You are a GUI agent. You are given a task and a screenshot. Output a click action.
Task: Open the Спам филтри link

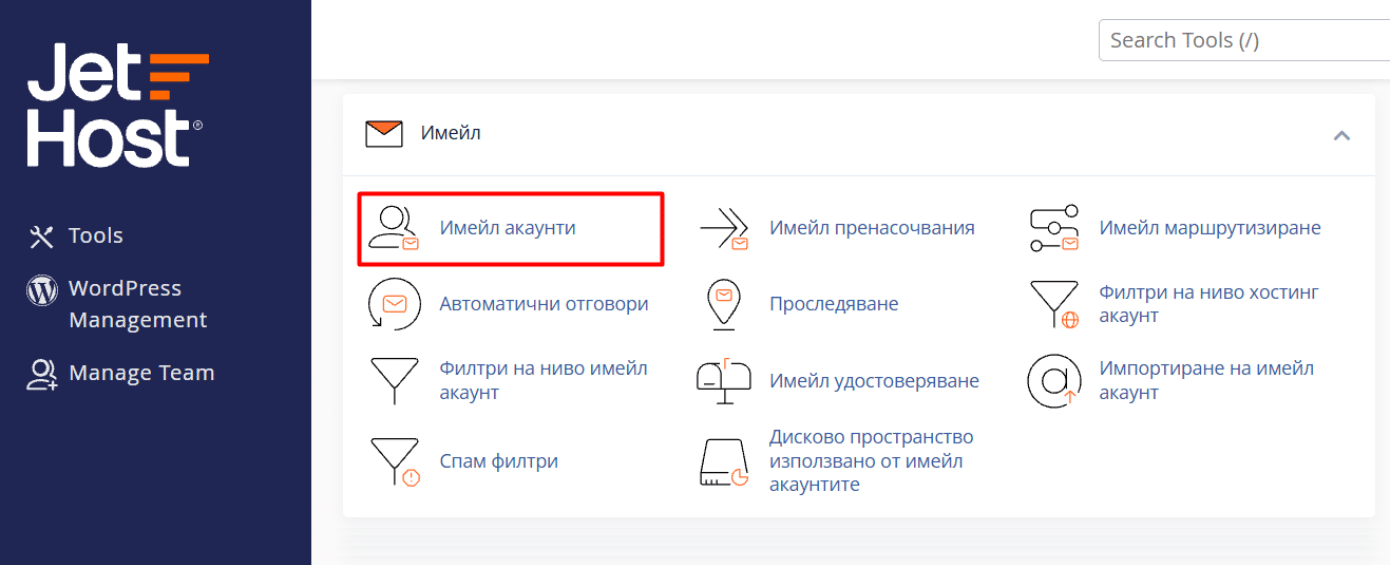(x=499, y=461)
